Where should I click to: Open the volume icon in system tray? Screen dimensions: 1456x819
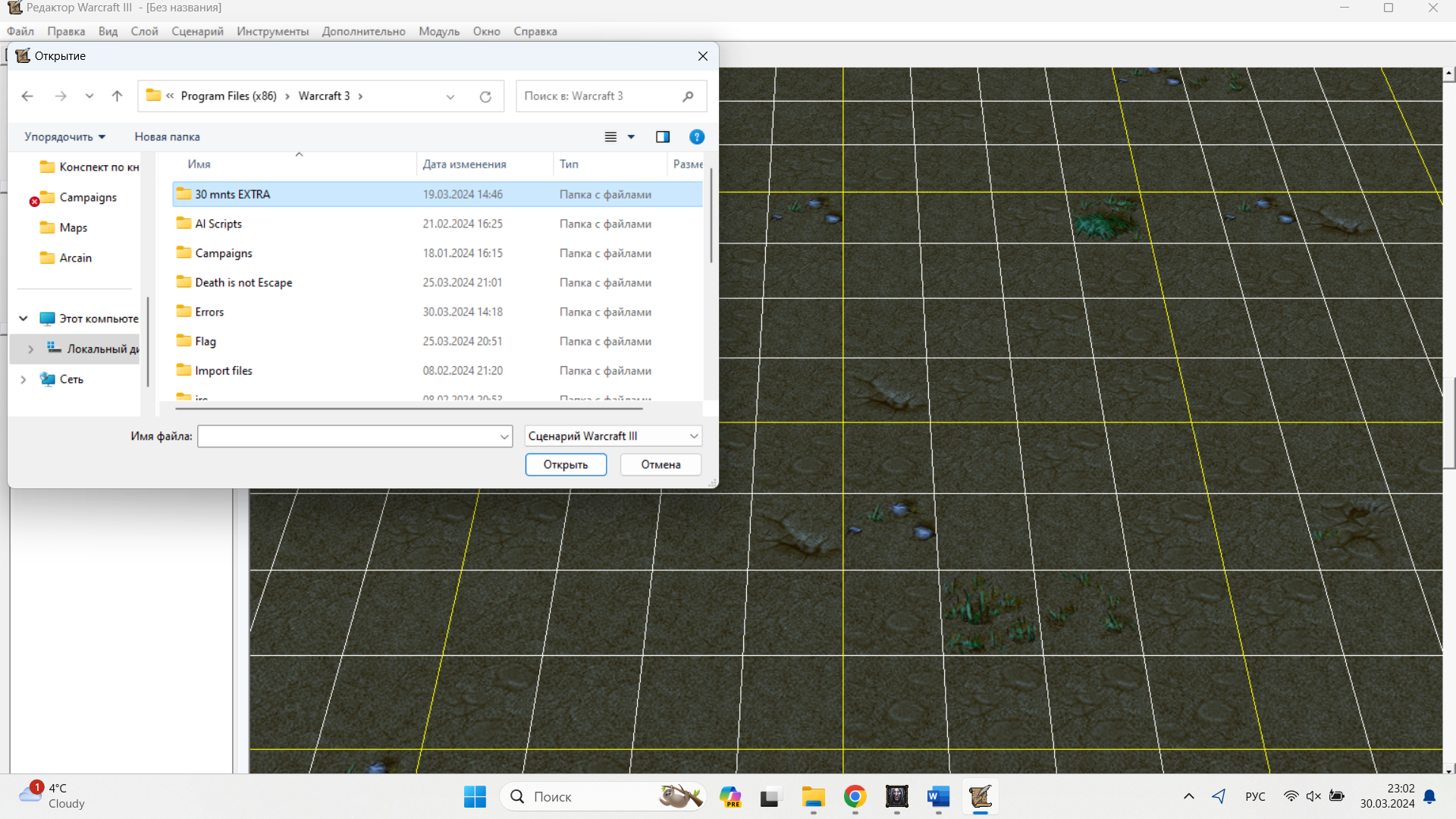coord(1313,796)
